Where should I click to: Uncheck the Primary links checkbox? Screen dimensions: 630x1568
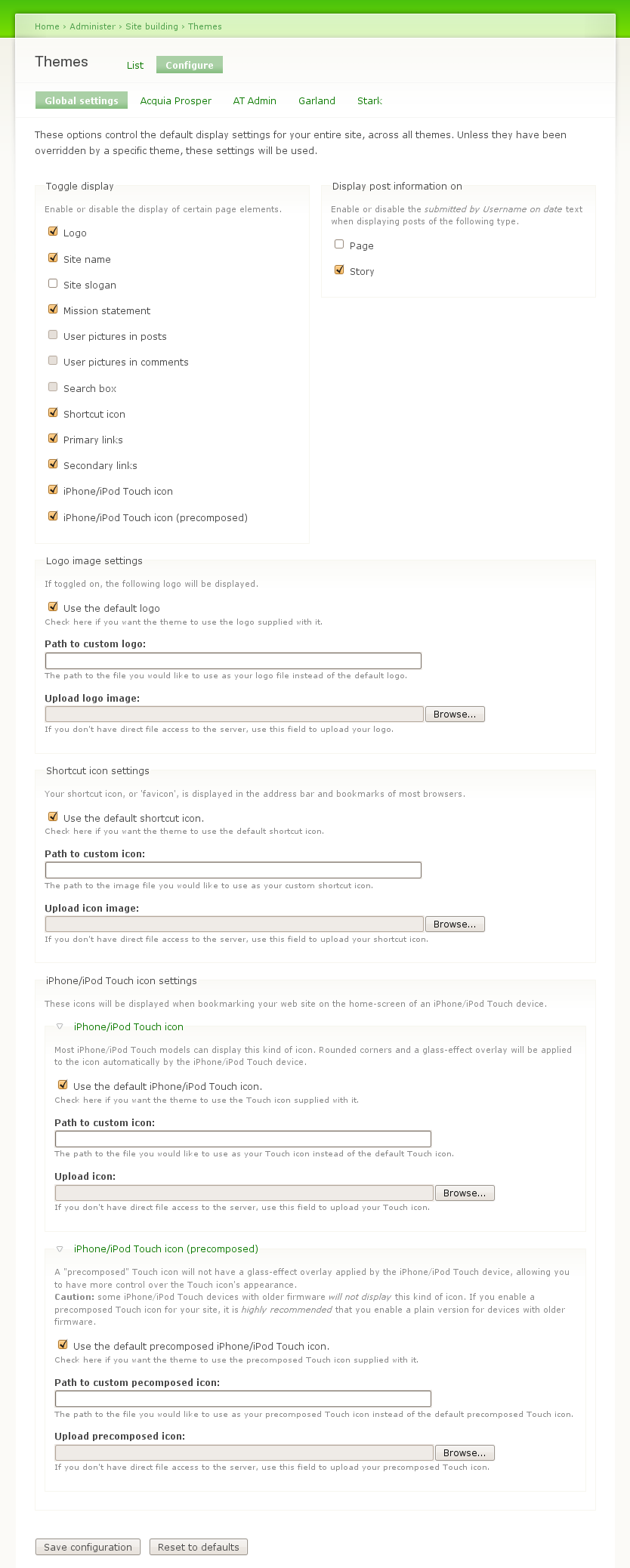pyautogui.click(x=53, y=439)
